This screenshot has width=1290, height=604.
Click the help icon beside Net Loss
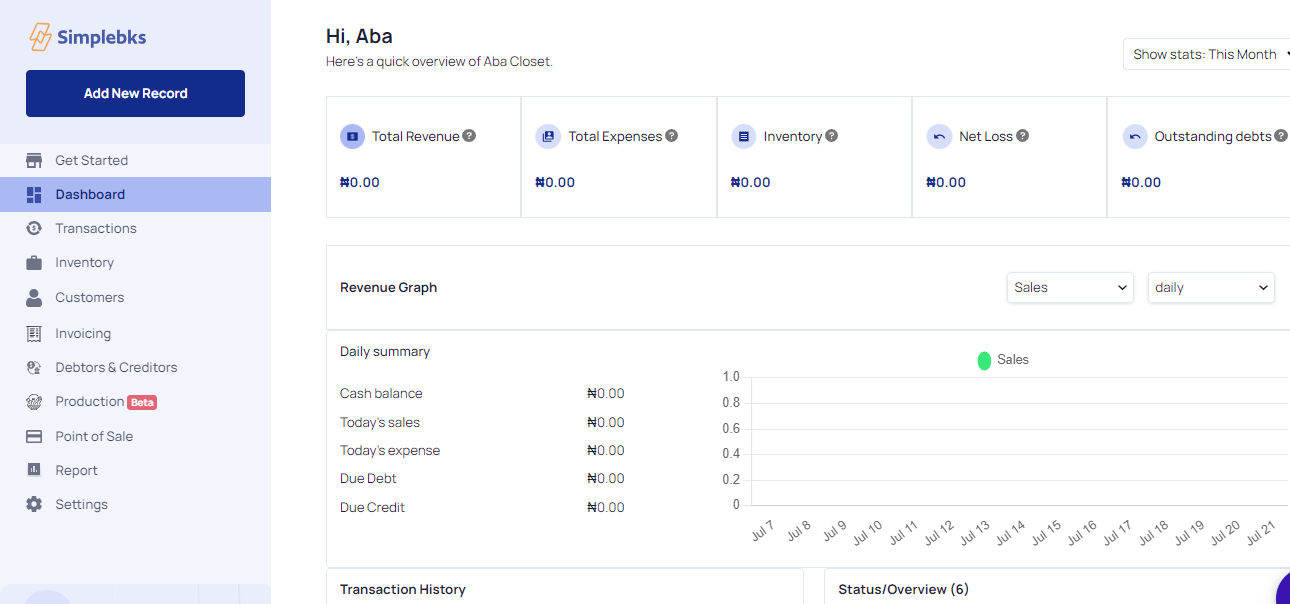coord(1022,136)
